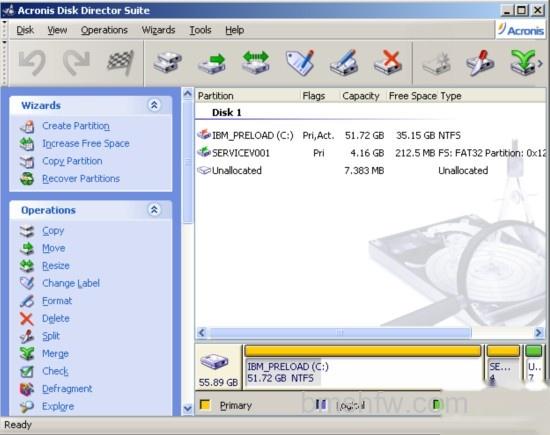Click the Delete partition toolbar icon
Screen dimensions: 550x435
coord(388,62)
